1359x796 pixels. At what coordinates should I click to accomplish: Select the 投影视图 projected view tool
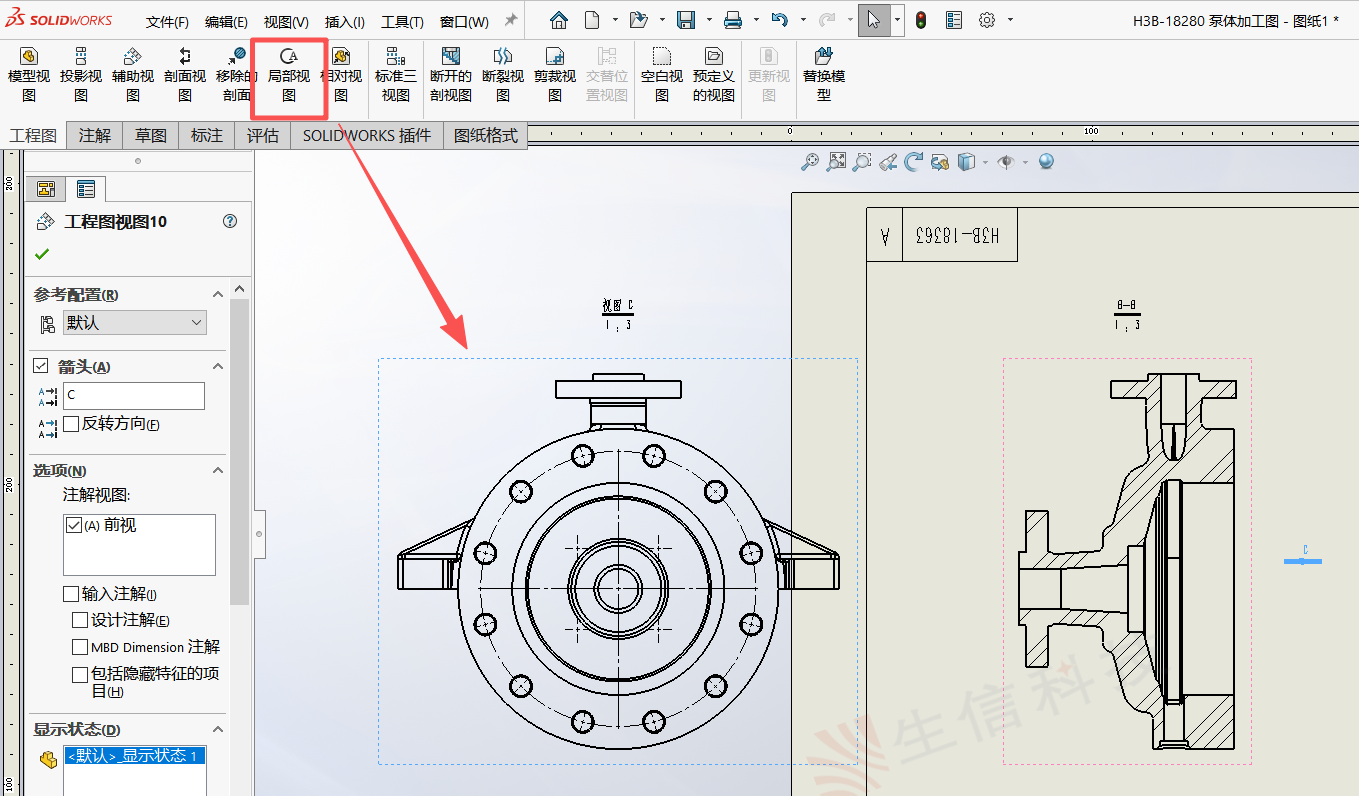(80, 75)
